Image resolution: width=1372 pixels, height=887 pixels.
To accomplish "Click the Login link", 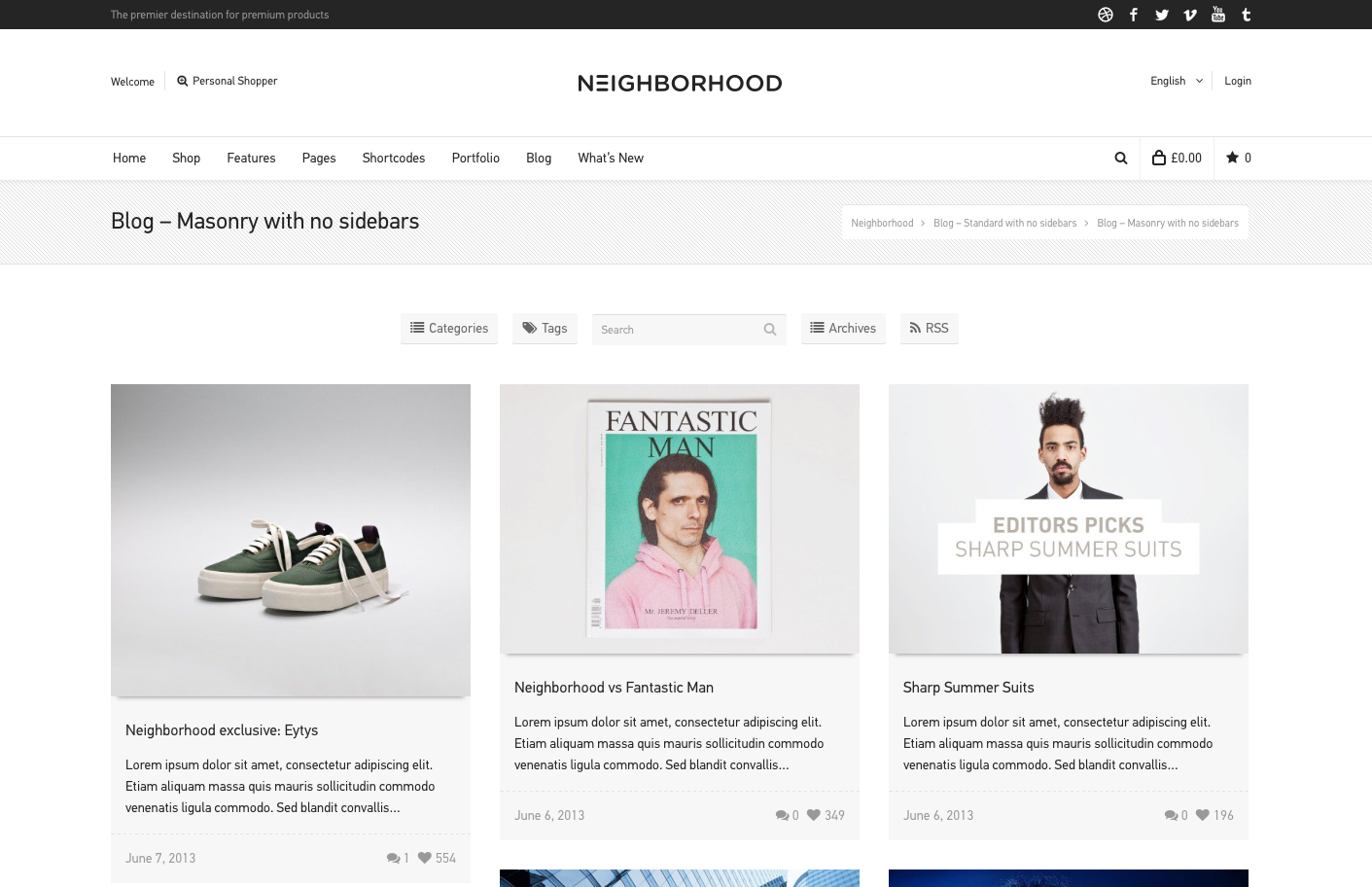I will 1237,82.
